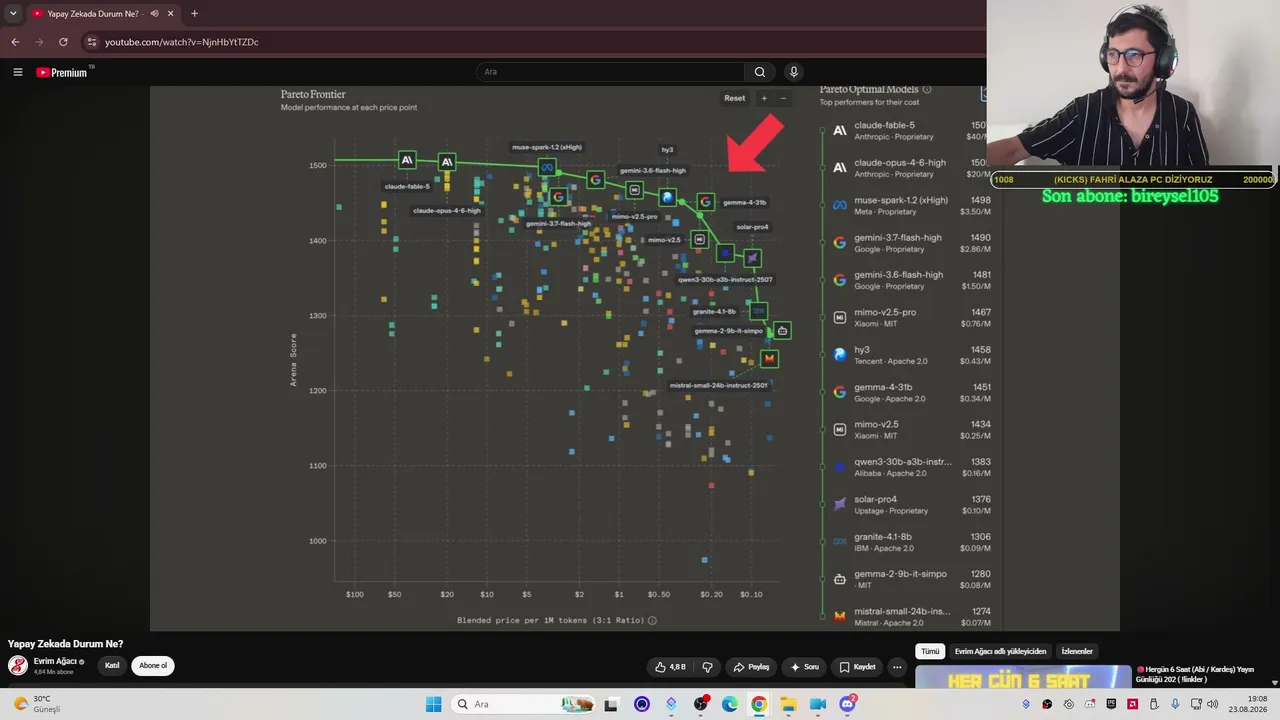View site information beside the URL
Viewport: 1280px width, 720px height.
pyautogui.click(x=91, y=42)
